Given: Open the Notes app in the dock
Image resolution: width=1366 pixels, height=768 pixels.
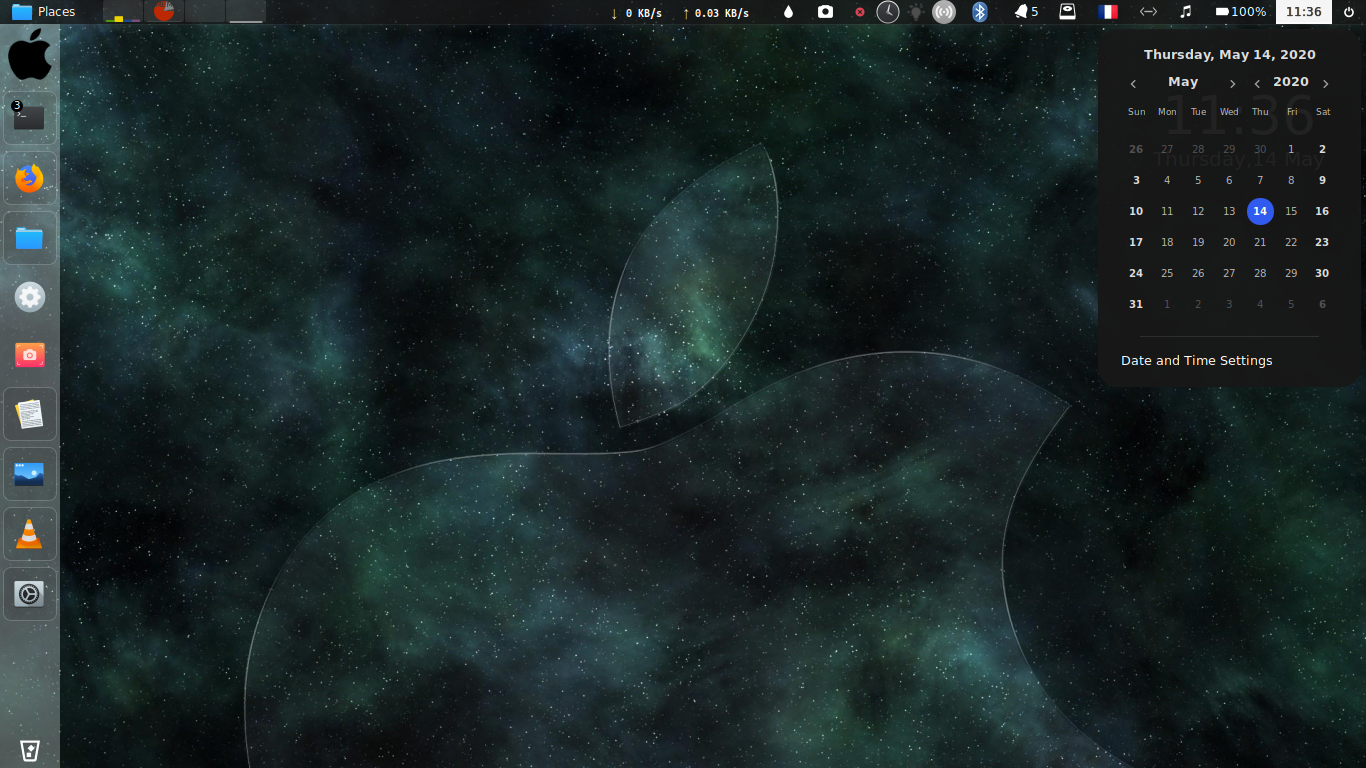Looking at the screenshot, I should [30, 414].
